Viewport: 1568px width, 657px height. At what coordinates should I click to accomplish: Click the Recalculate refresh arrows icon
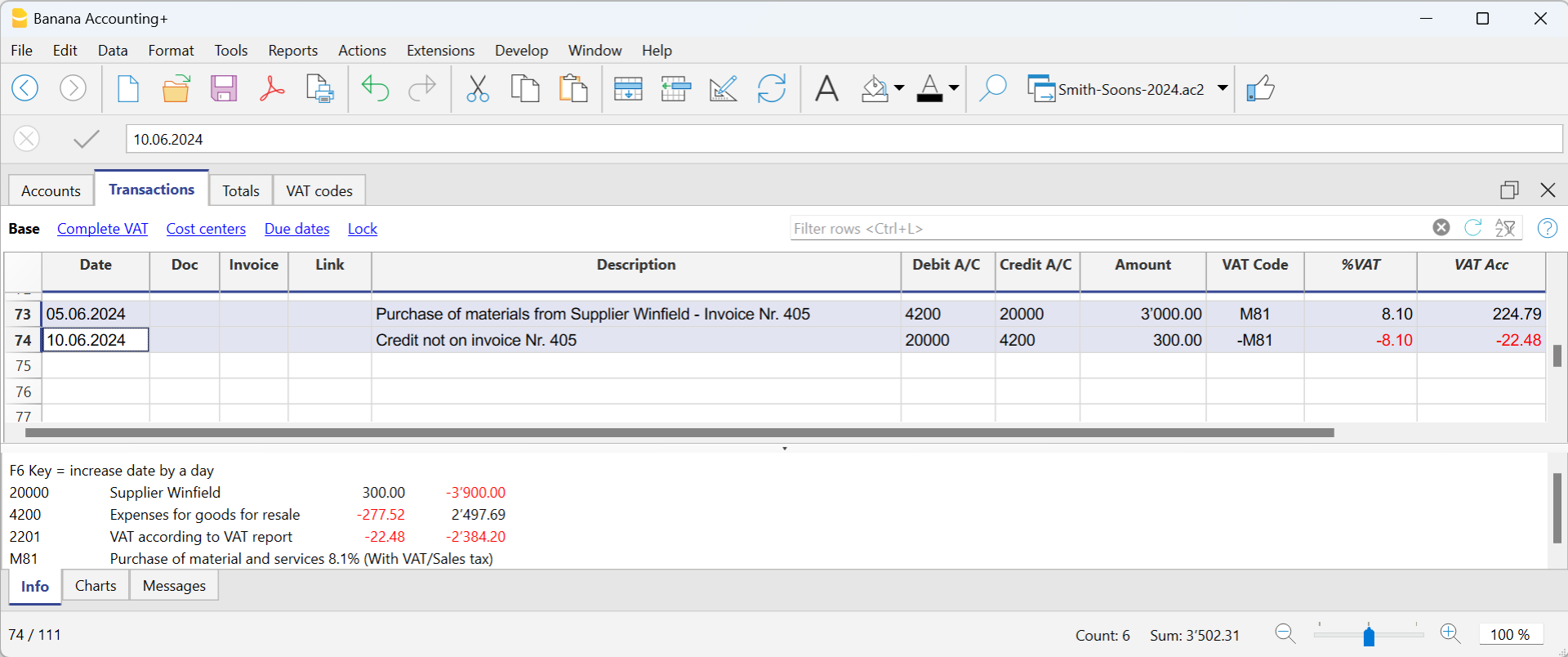pos(771,88)
